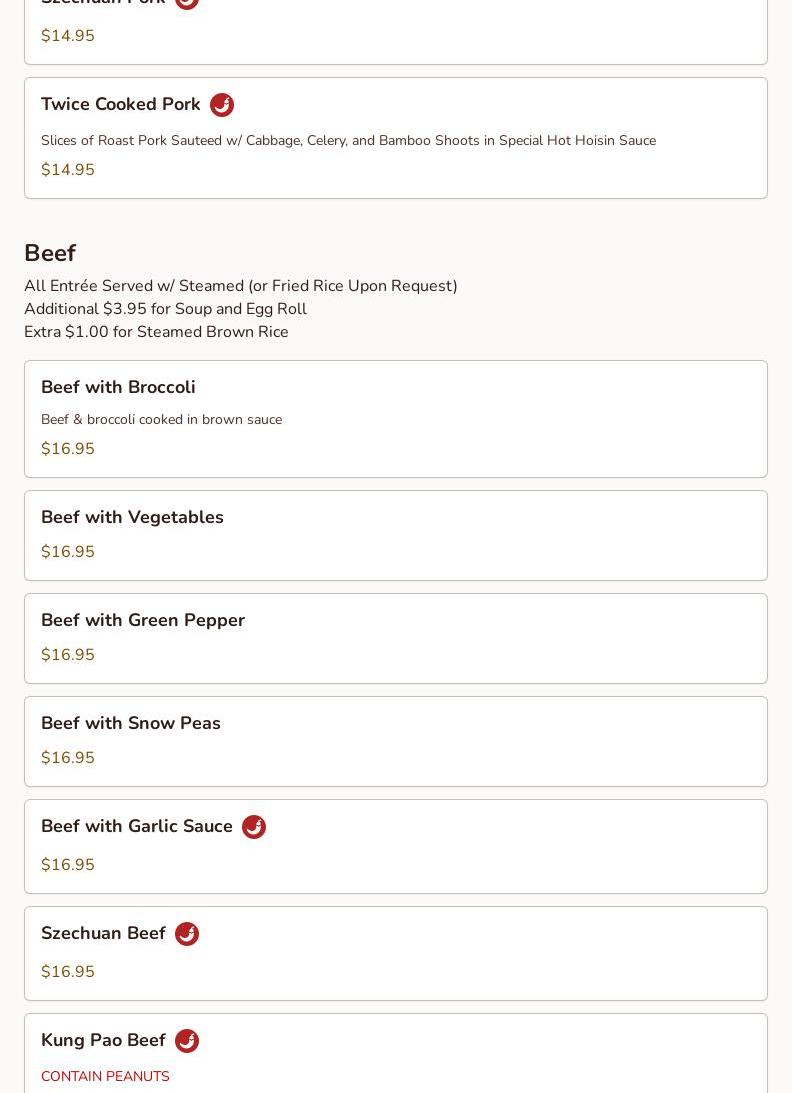Click spicy icon on partially visible Szechuan Pork
The height and width of the screenshot is (1093, 792).
(187, 3)
